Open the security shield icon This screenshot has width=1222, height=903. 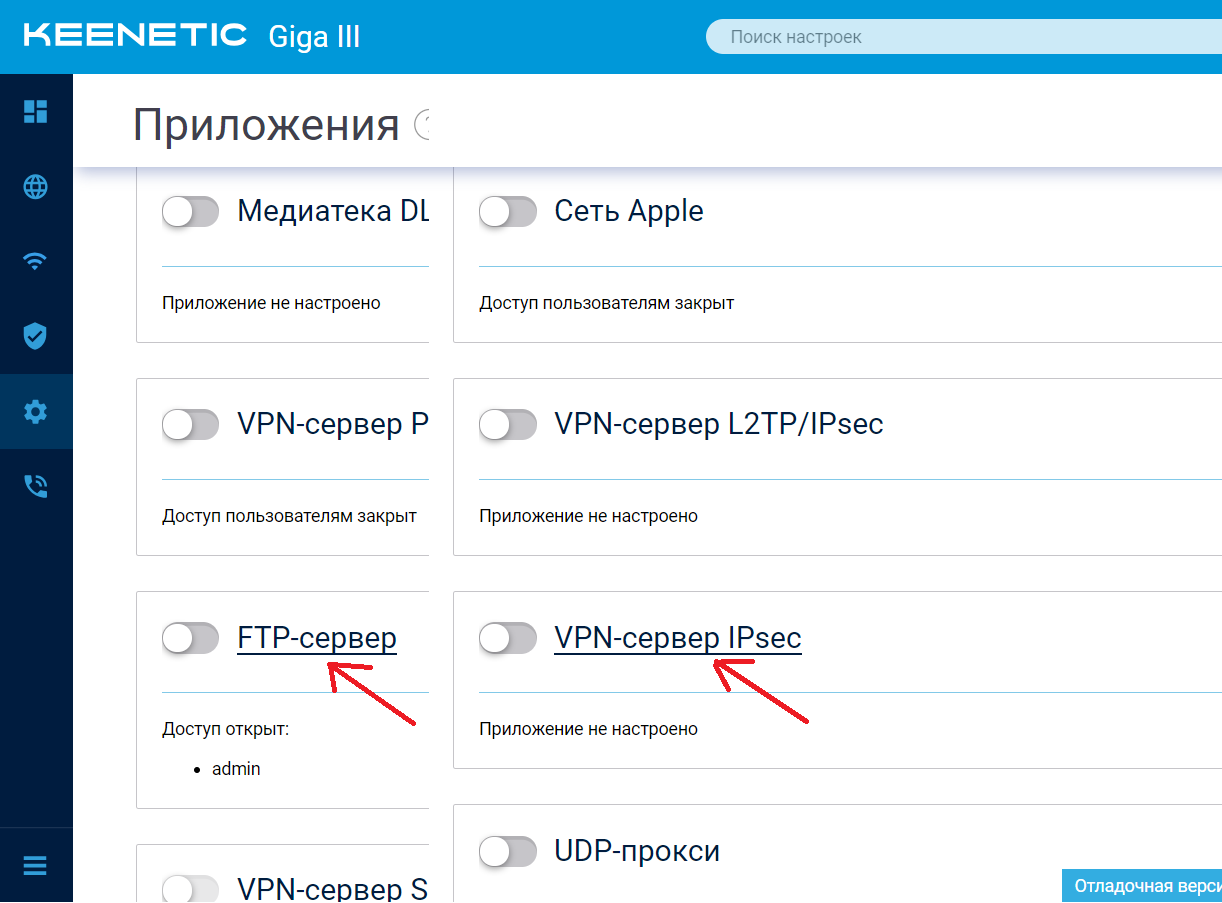click(36, 336)
